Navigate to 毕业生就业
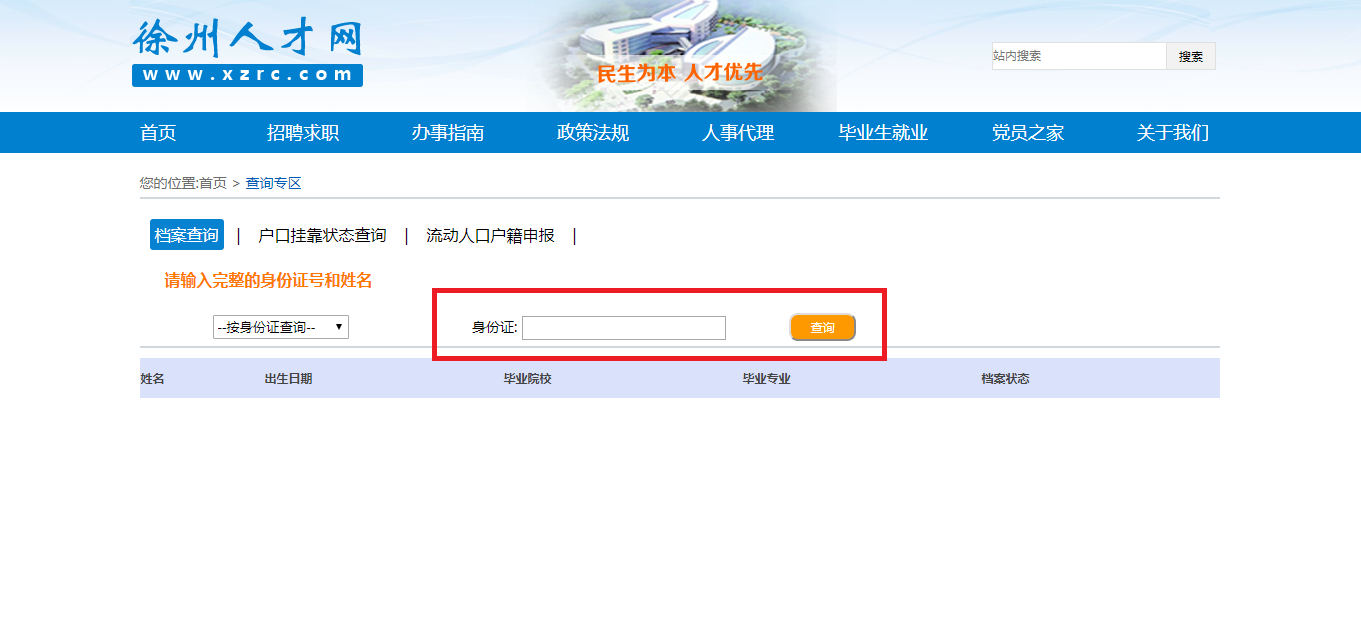This screenshot has width=1361, height=638. [x=883, y=133]
